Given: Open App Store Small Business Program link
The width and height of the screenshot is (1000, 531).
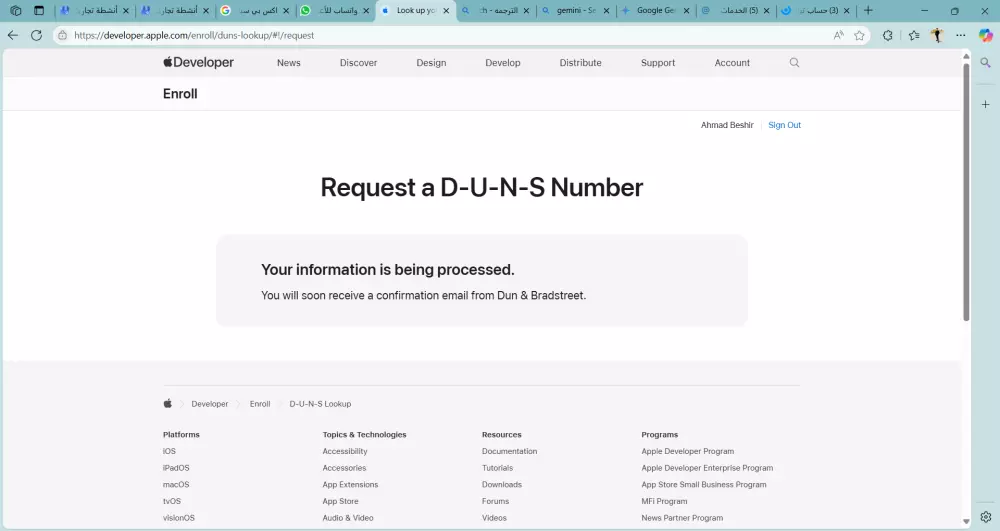Looking at the screenshot, I should [x=704, y=484].
